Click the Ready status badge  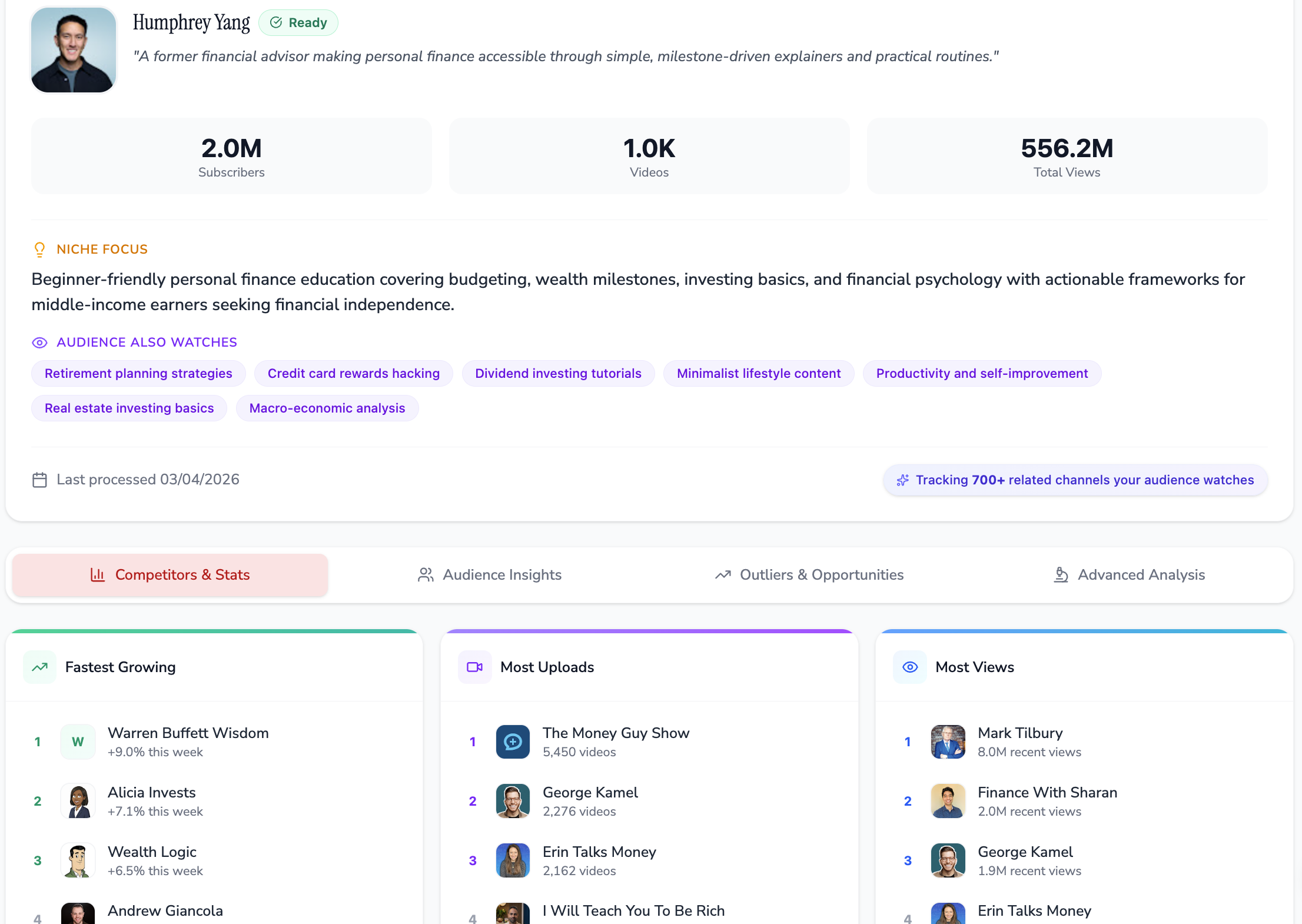(298, 23)
